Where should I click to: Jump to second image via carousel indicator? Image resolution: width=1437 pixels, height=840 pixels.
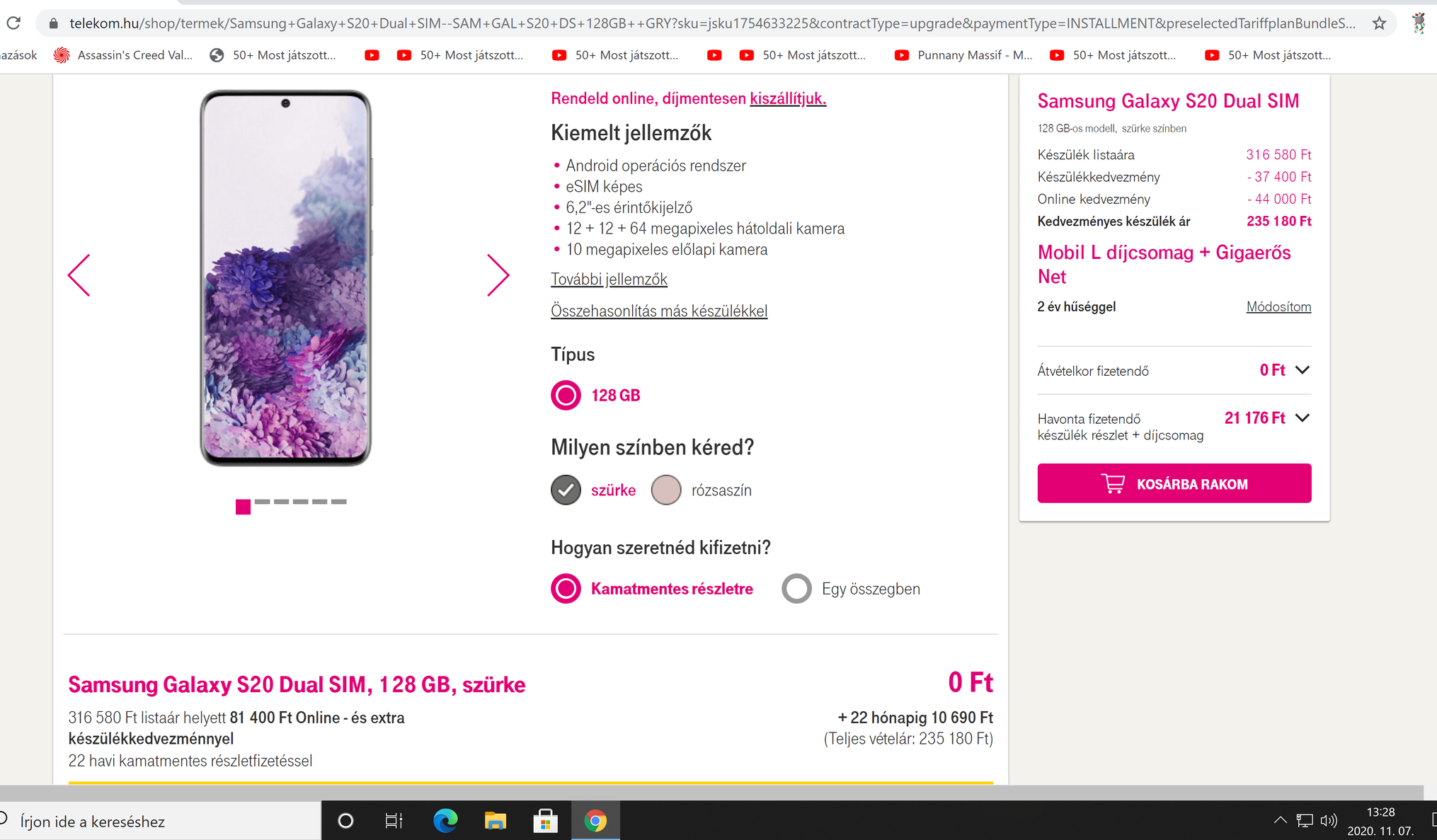pos(262,502)
